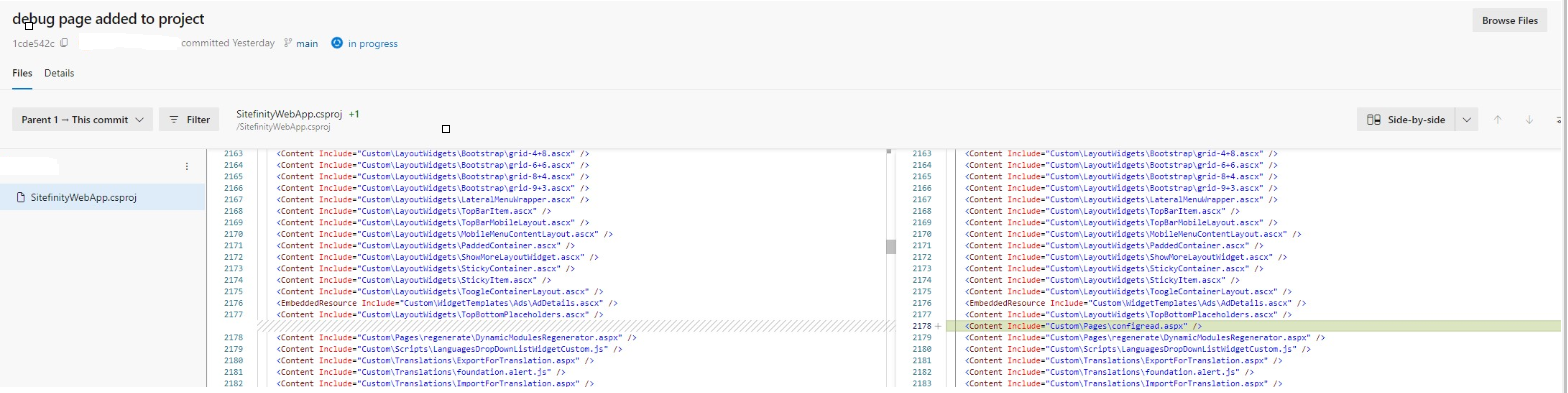1568x393 pixels.
Task: Click the +1 added lines indicator
Action: point(354,114)
